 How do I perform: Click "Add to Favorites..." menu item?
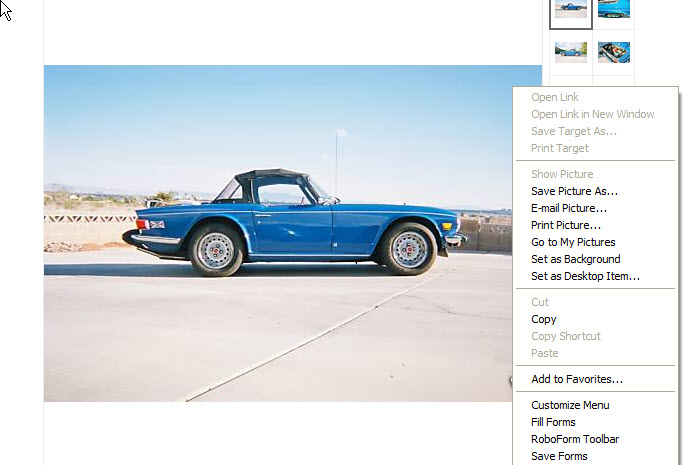[x=577, y=379]
